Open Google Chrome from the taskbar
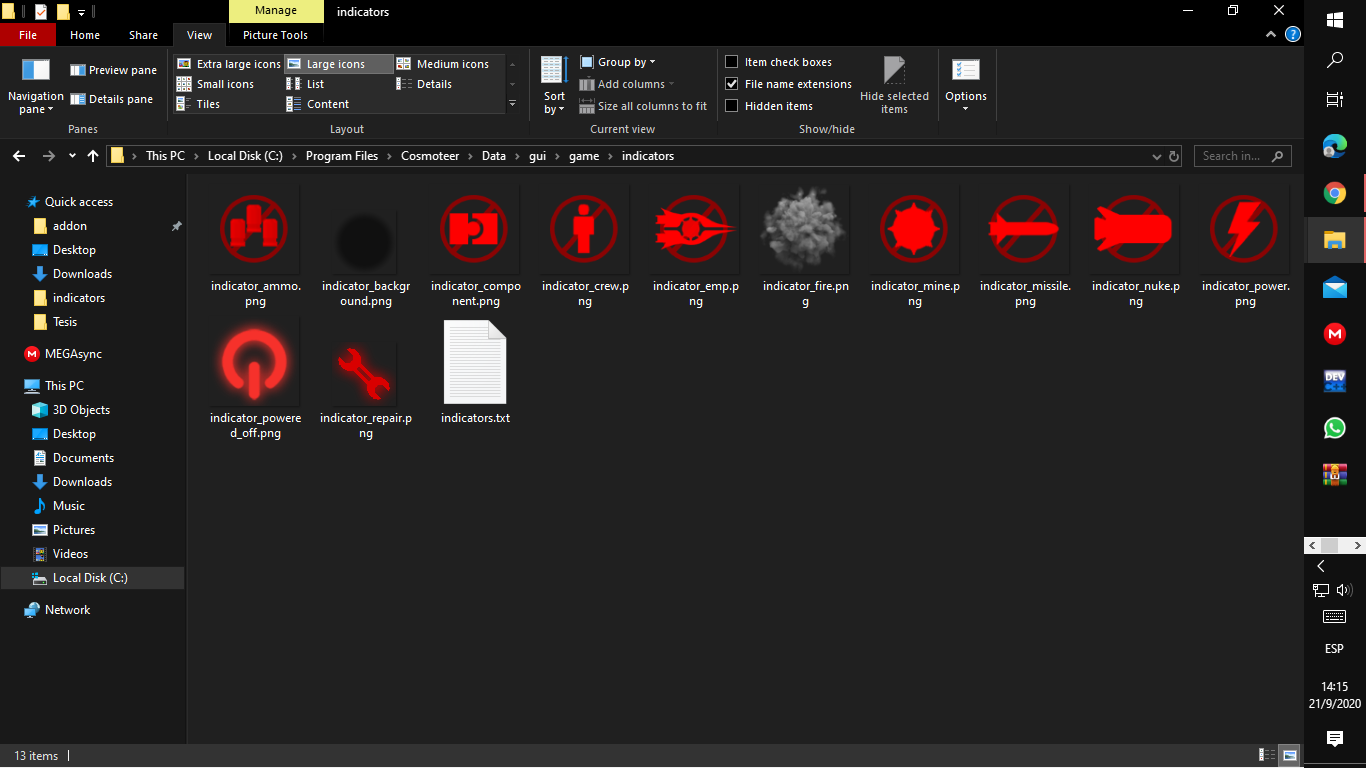 pos(1334,193)
